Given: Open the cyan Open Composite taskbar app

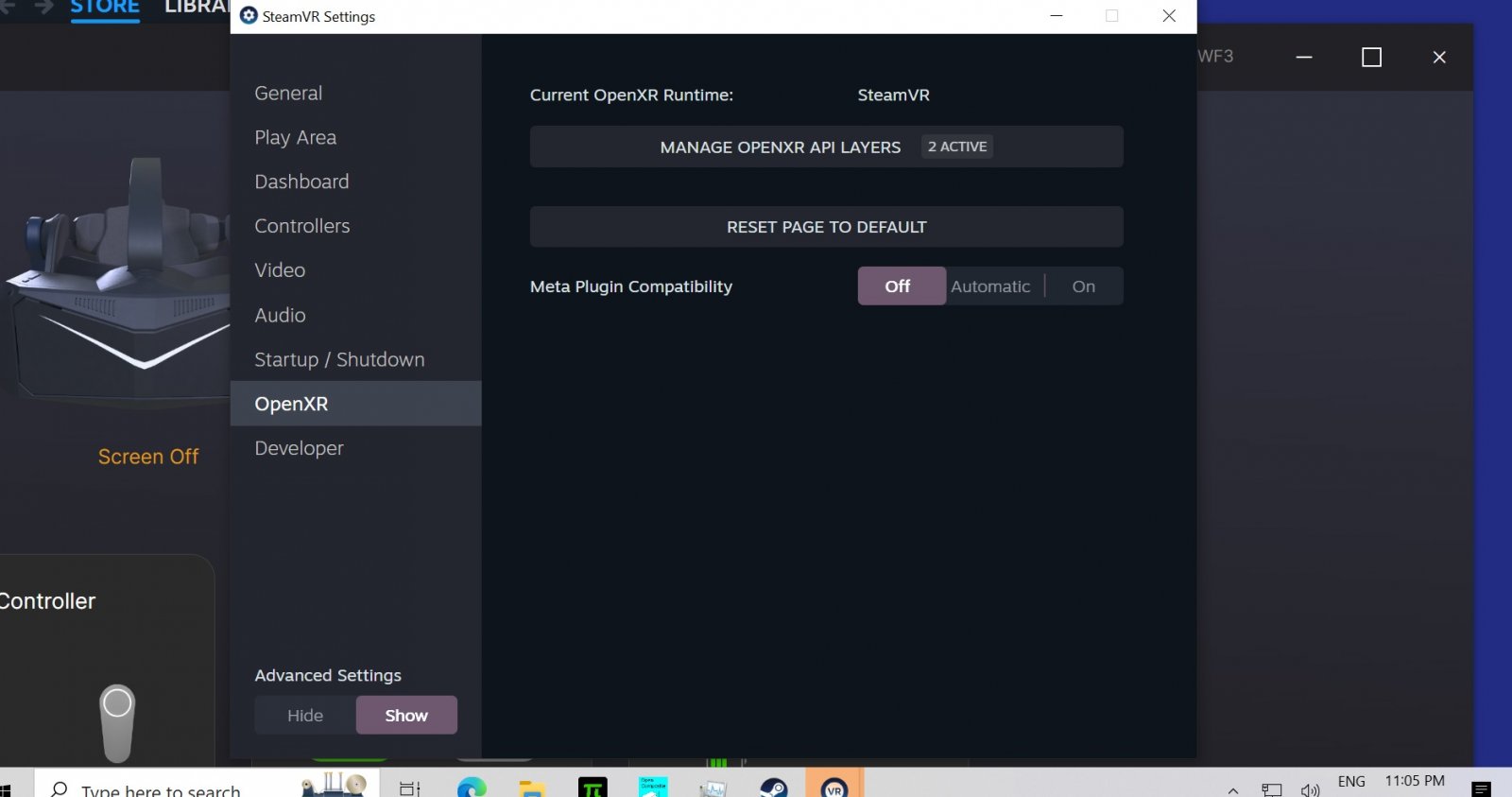Looking at the screenshot, I should point(653,787).
